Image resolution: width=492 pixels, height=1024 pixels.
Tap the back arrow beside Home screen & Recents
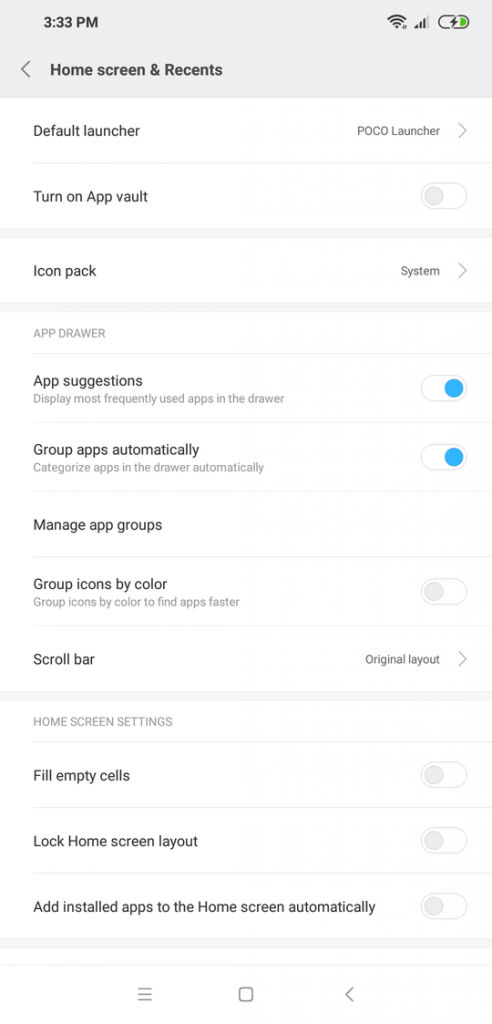(x=25, y=70)
